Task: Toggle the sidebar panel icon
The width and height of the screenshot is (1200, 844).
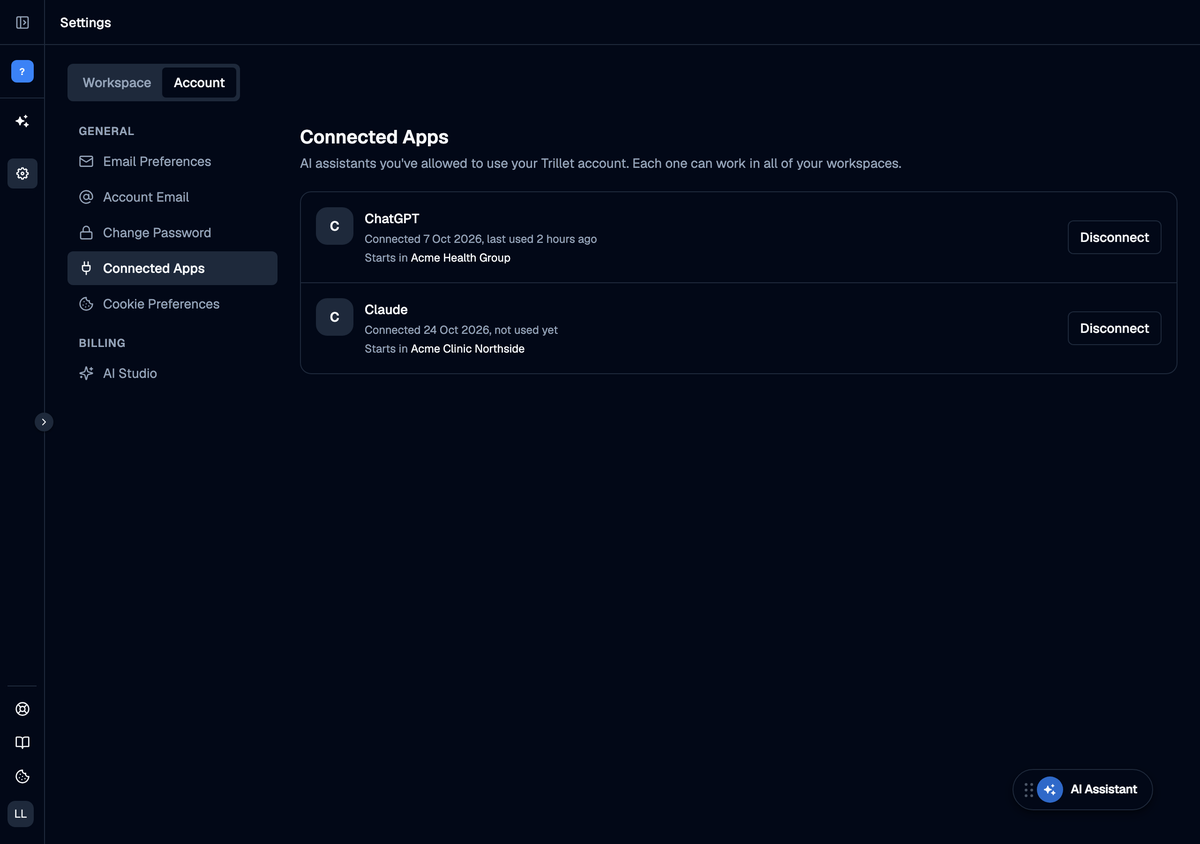Action: click(x=22, y=22)
